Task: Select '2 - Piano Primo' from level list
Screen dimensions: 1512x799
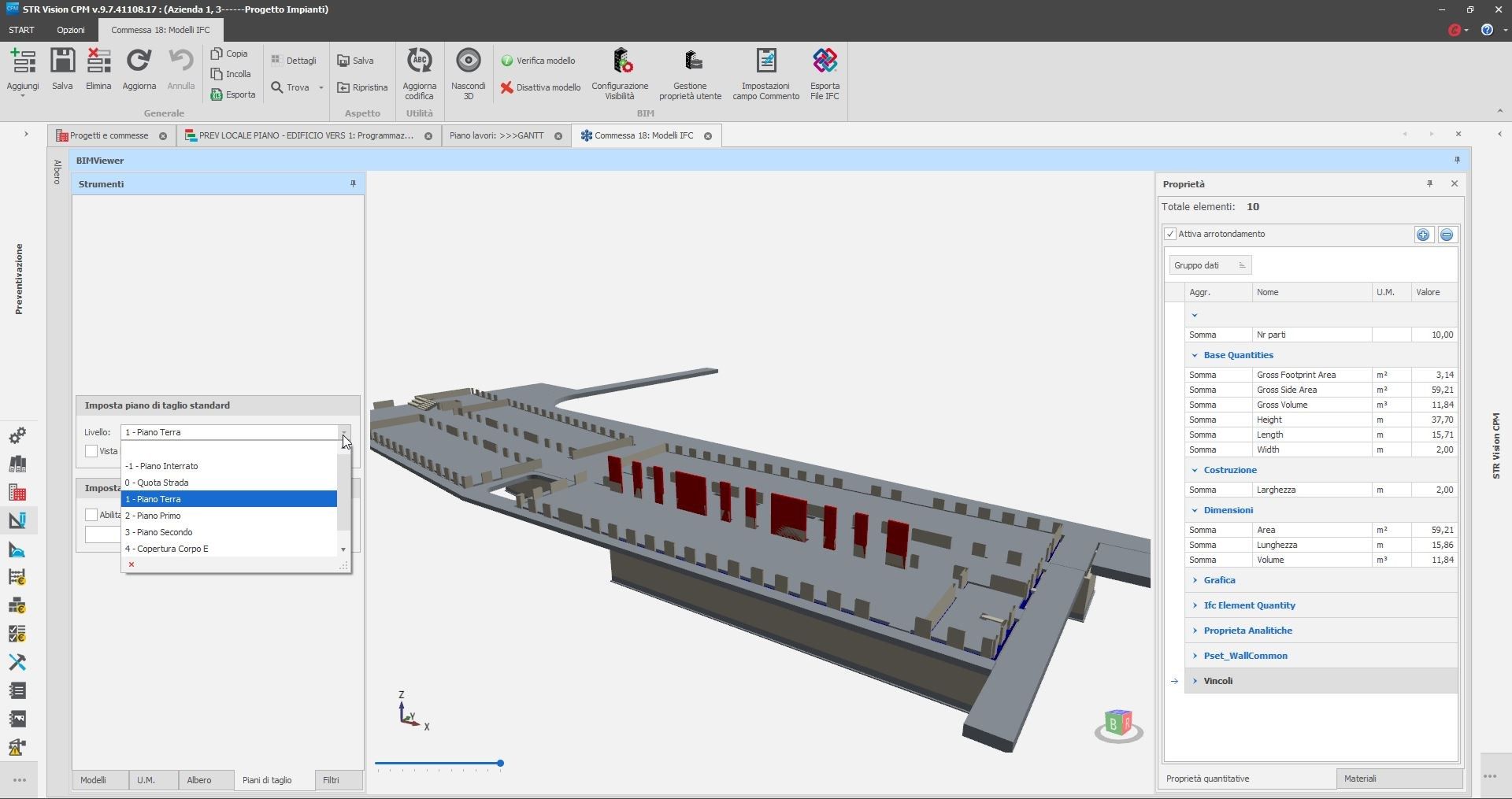Action: [x=153, y=516]
